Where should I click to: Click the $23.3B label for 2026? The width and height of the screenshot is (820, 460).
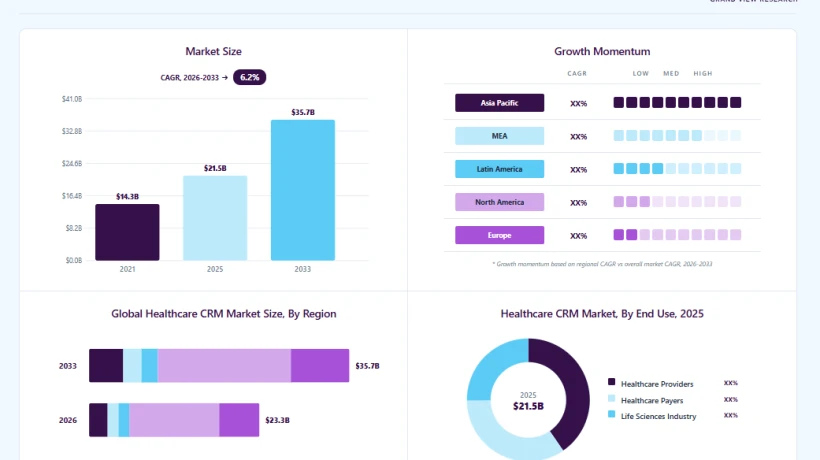277,420
